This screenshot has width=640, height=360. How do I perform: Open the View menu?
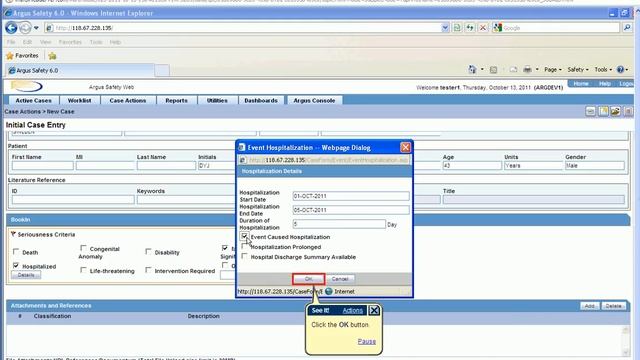45,42
